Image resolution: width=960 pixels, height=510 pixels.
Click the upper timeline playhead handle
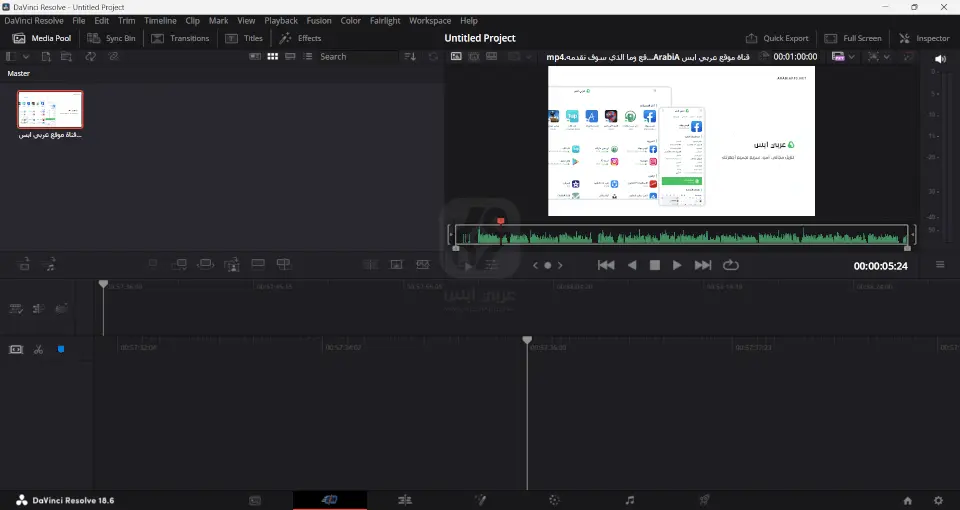tap(103, 284)
